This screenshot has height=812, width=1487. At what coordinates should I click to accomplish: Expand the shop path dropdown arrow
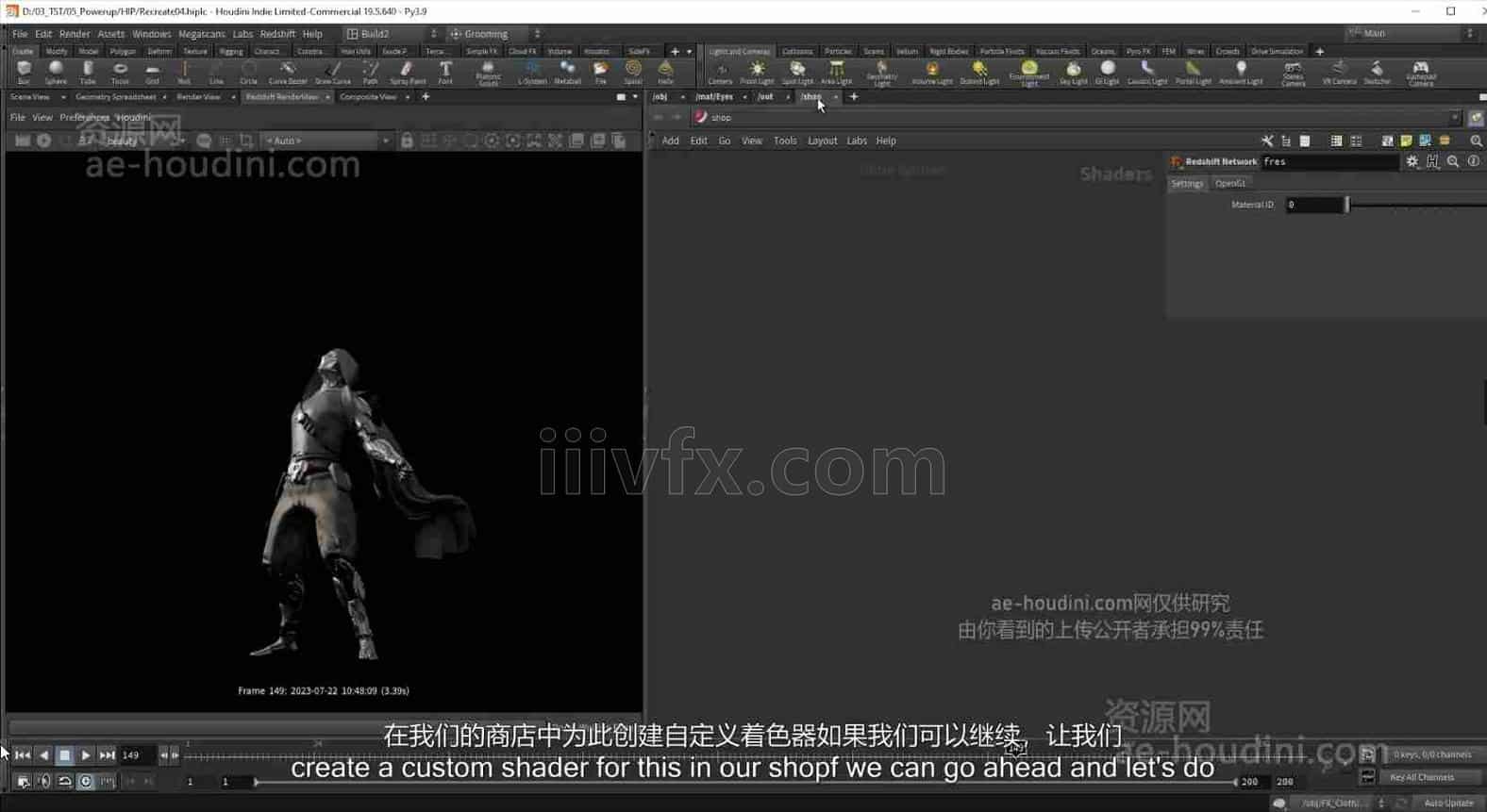pyautogui.click(x=1454, y=117)
